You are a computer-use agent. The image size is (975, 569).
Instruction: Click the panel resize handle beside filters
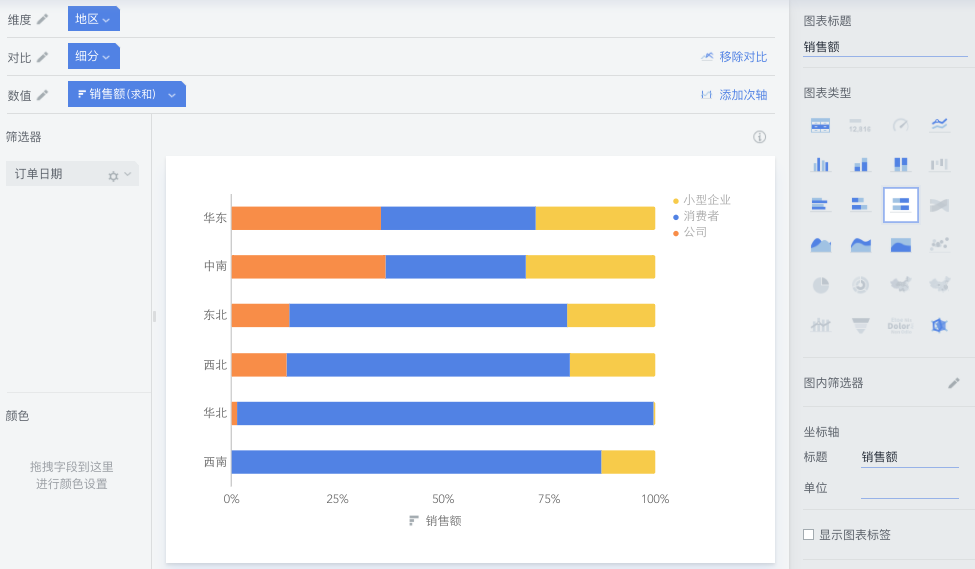pos(154,317)
